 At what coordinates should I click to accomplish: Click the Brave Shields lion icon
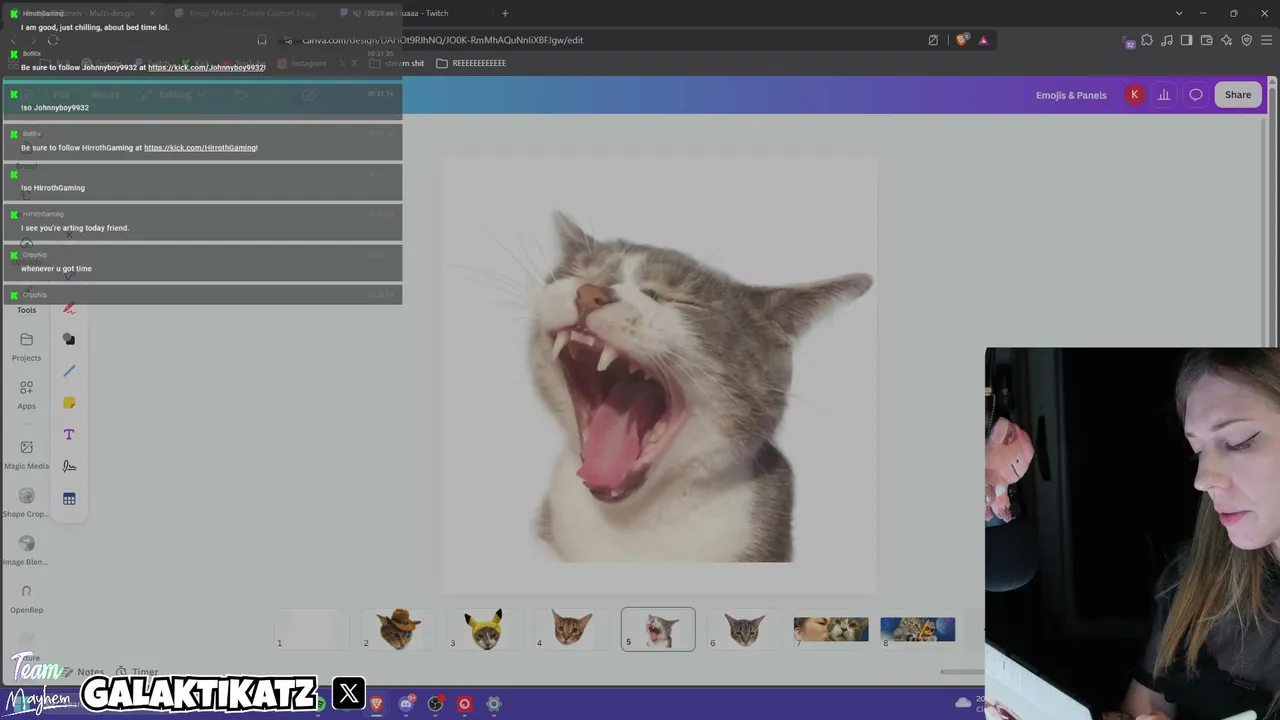962,40
